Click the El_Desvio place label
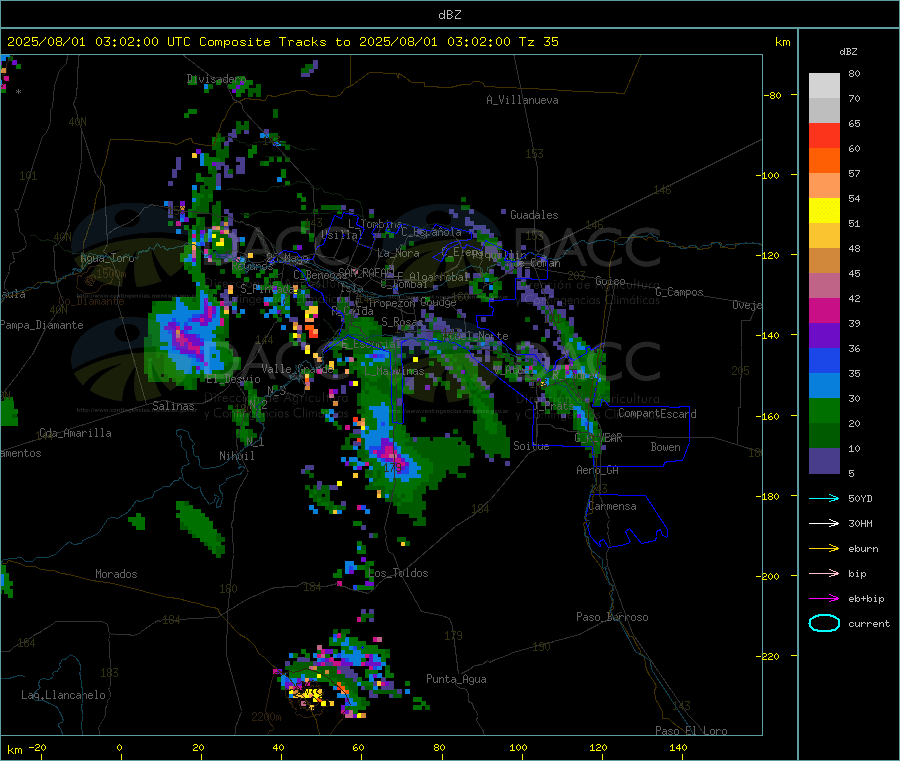 234,379
